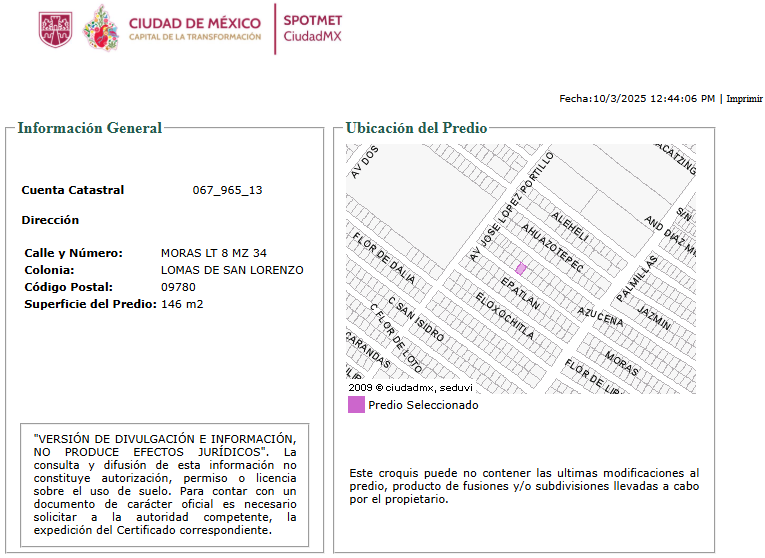This screenshot has height=558, width=765.
Task: Click the Calle y Número label
Action: coord(74,253)
